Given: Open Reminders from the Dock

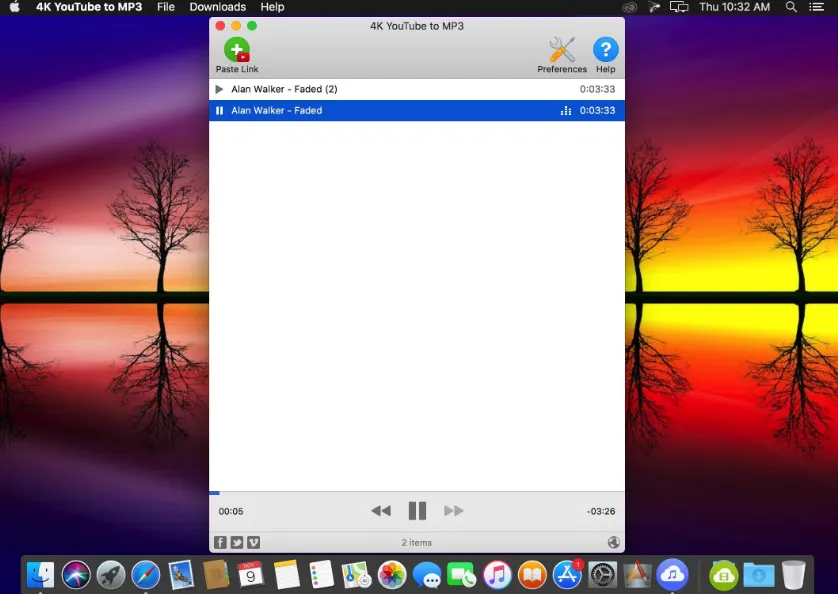Looking at the screenshot, I should point(321,575).
